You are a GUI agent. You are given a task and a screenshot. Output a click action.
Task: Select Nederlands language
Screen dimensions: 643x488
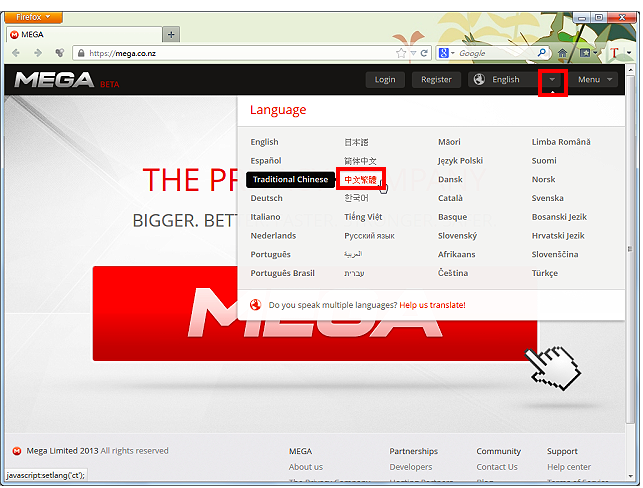click(273, 236)
